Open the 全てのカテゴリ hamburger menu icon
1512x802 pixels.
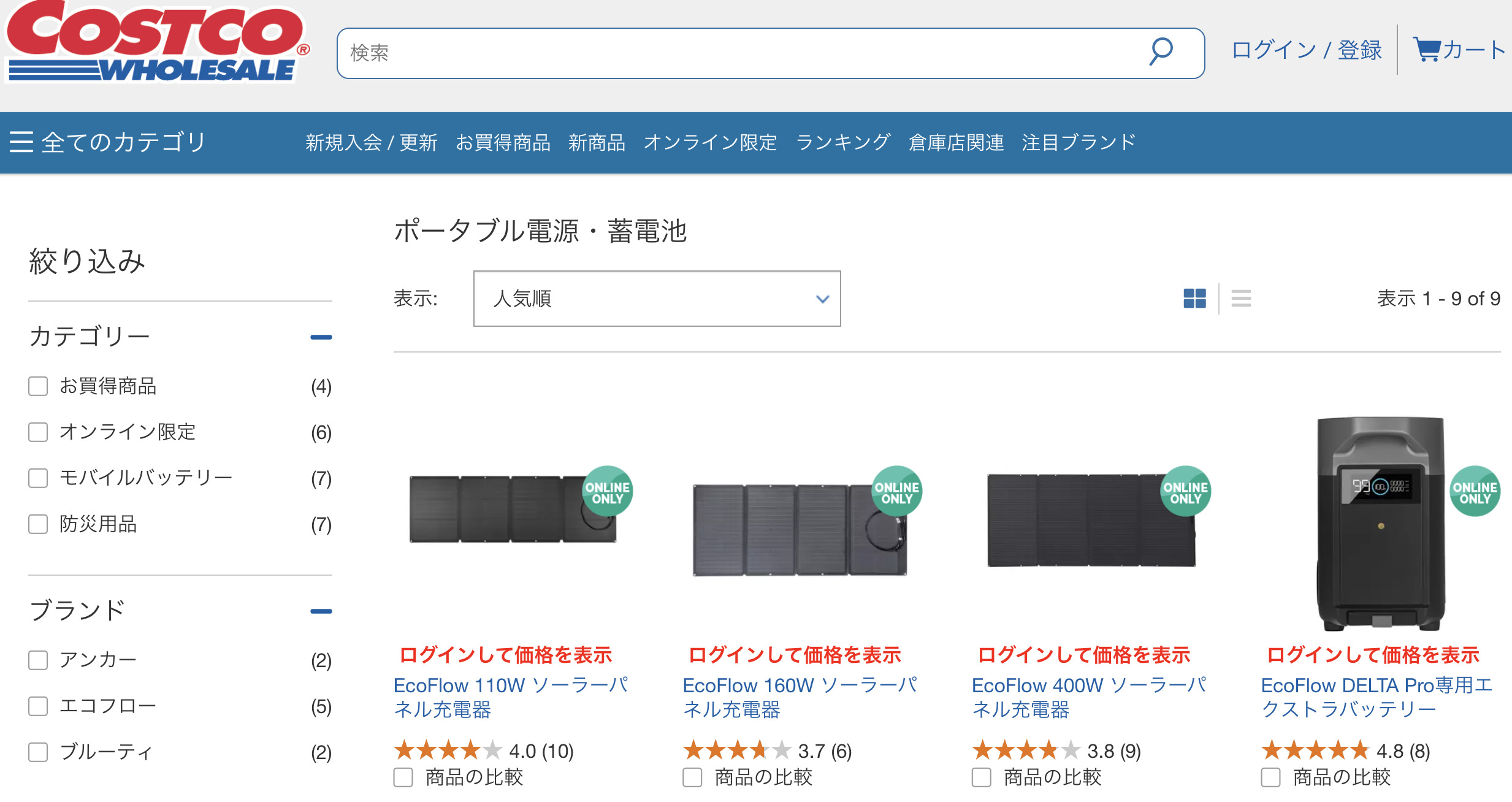click(21, 142)
